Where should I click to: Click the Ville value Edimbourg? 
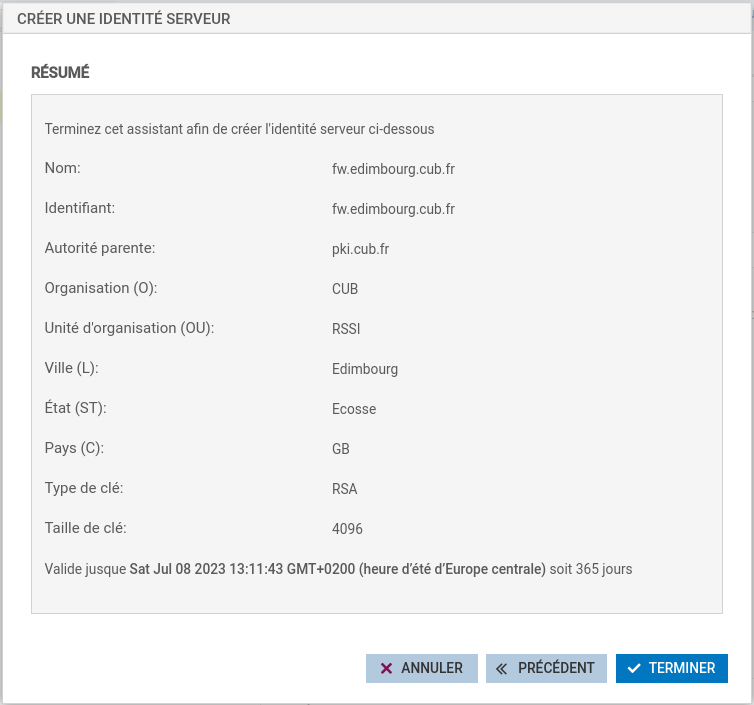tap(365, 369)
